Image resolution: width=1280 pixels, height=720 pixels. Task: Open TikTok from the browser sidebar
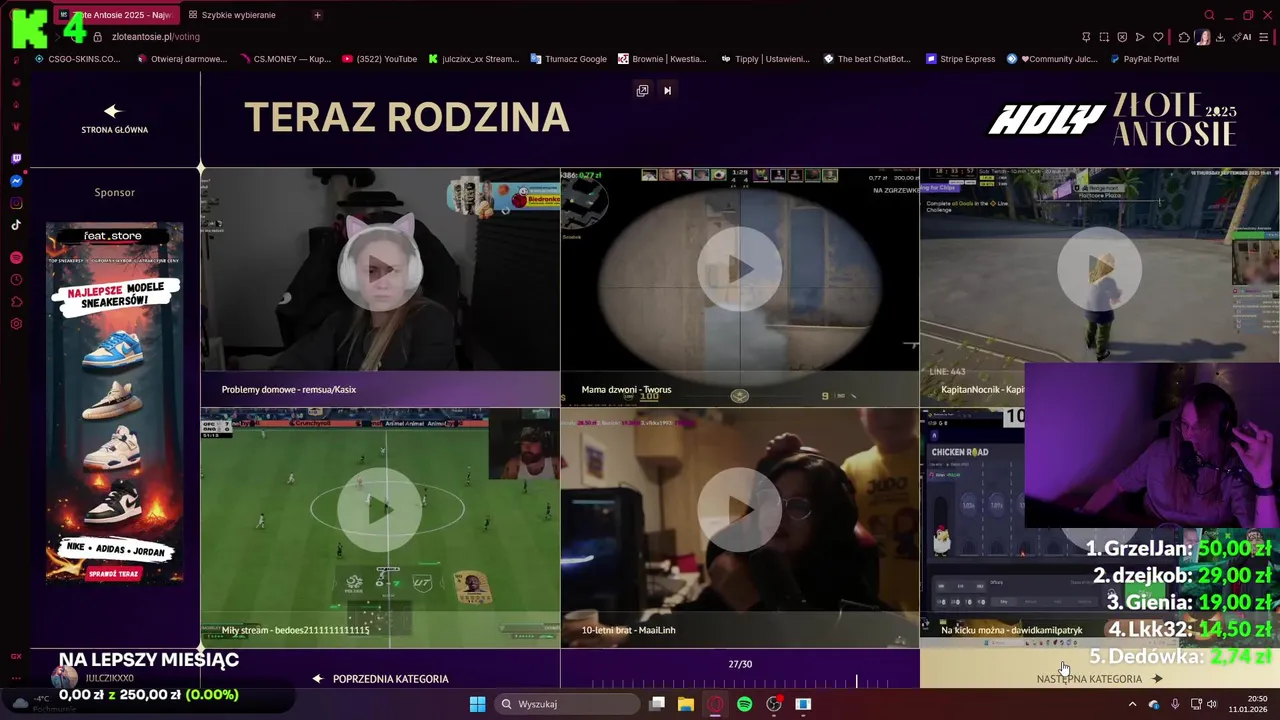click(x=16, y=225)
